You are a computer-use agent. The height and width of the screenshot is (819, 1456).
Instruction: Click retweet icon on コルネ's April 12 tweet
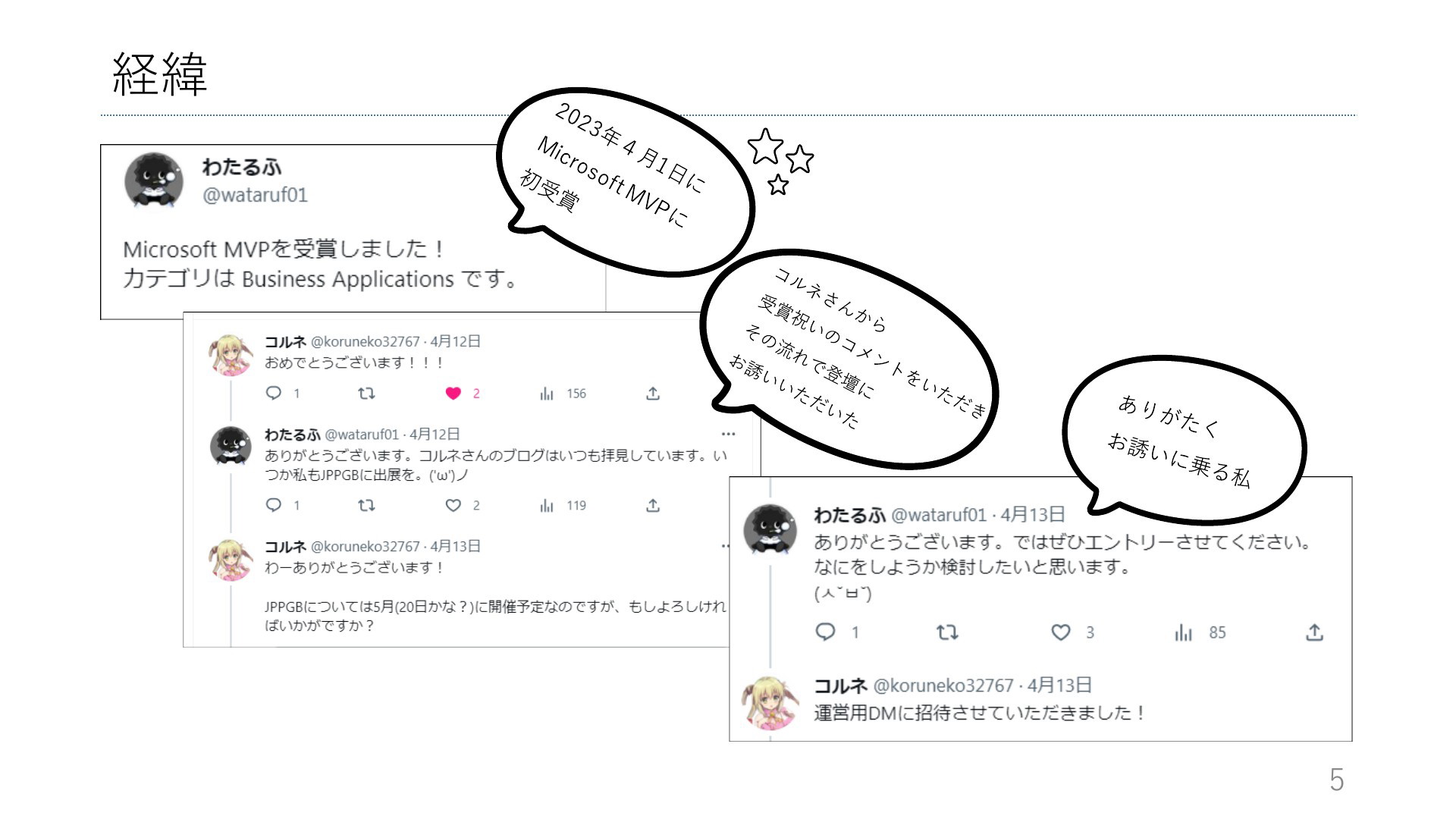(366, 393)
